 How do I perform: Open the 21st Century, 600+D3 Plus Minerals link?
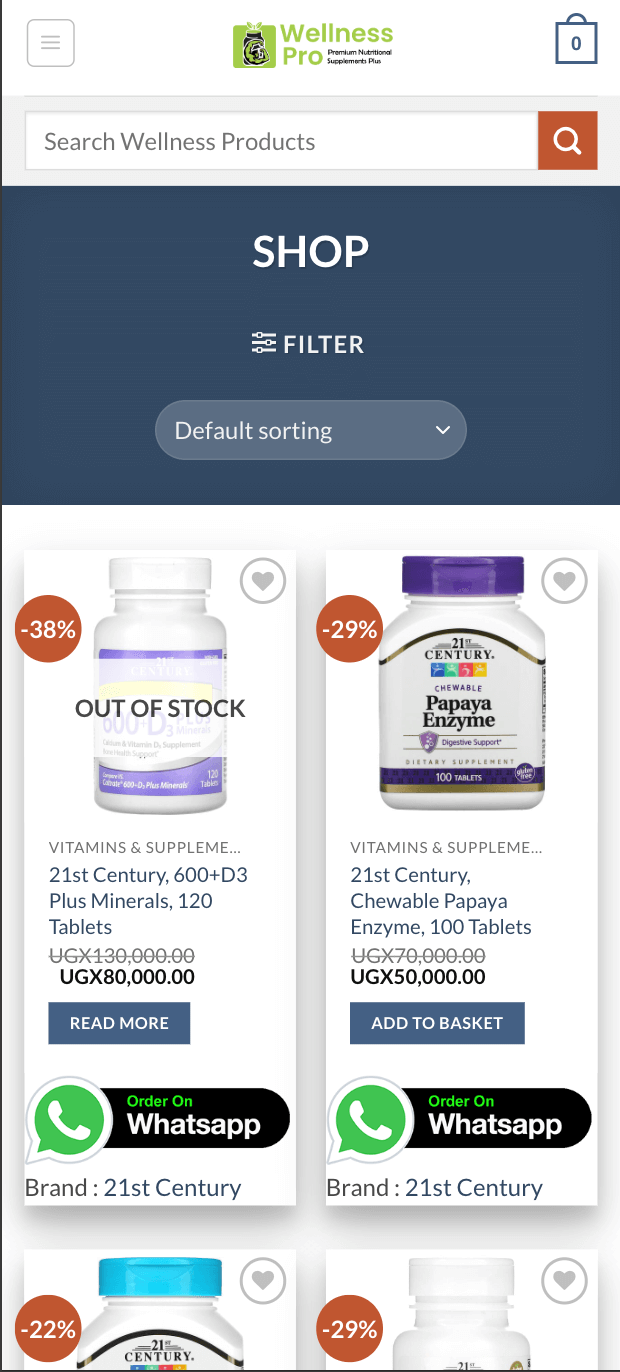[148, 900]
